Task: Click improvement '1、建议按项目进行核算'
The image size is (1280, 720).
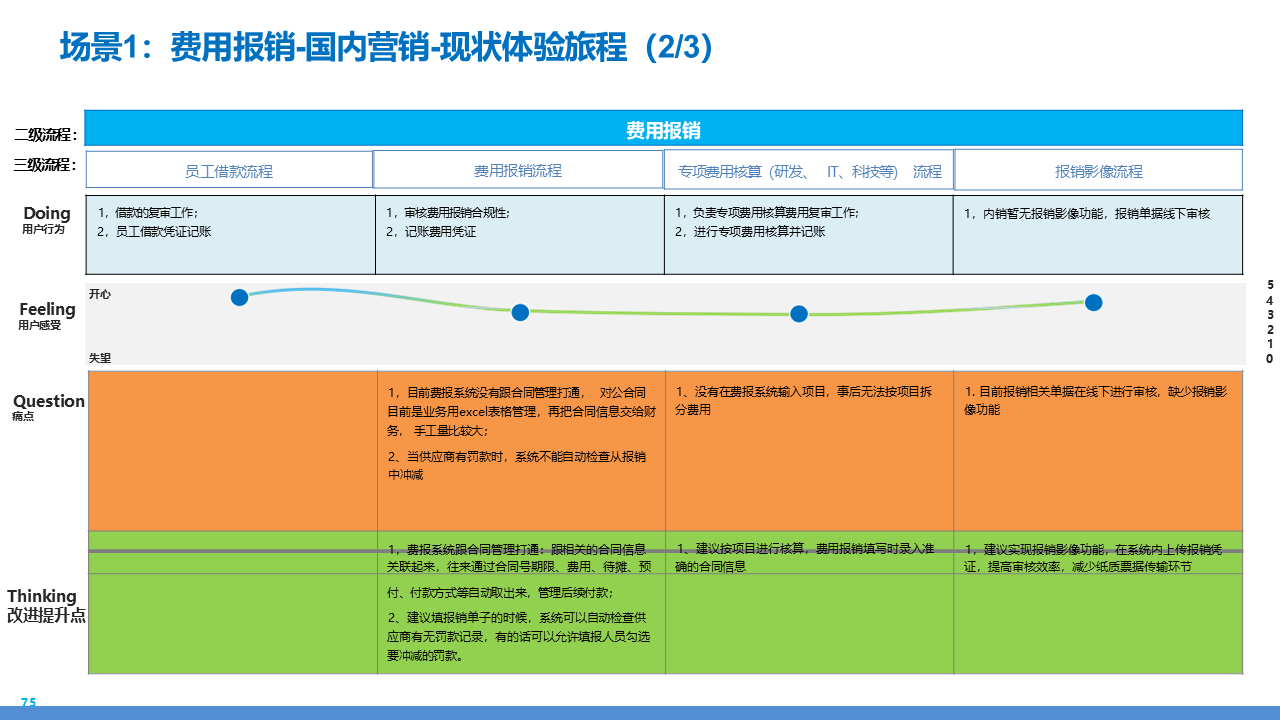Action: click(805, 558)
